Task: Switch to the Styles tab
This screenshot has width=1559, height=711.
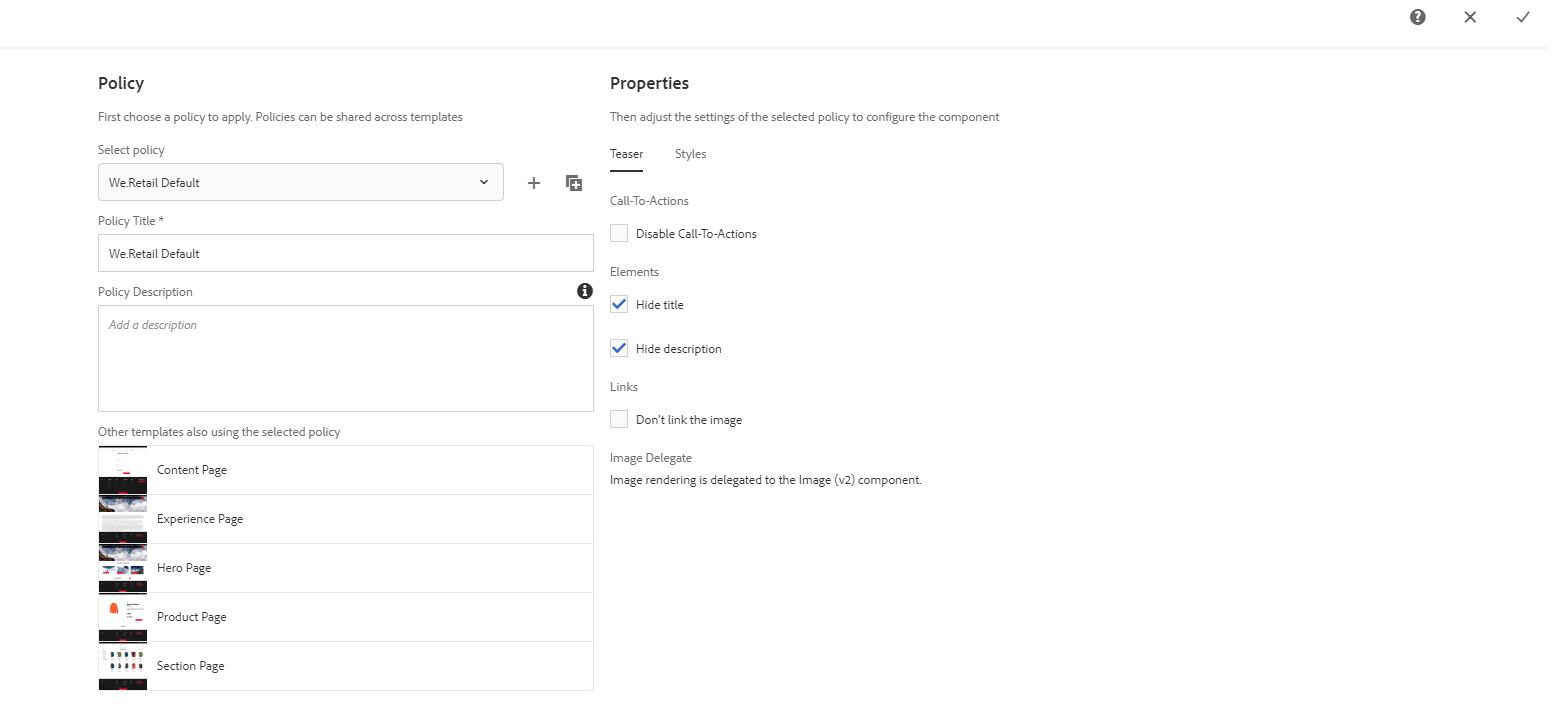Action: coord(690,154)
